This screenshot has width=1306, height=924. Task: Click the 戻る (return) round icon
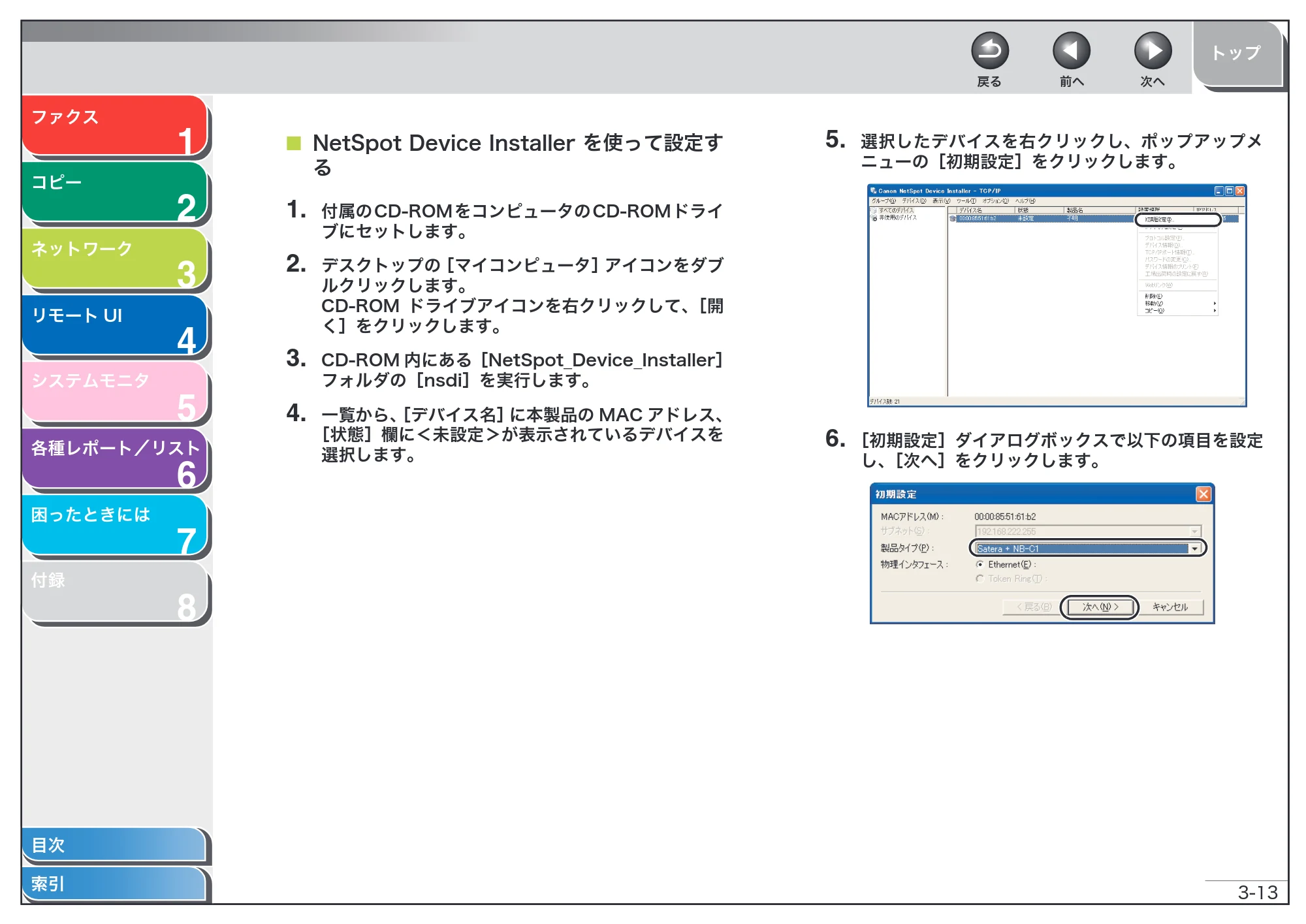coord(989,50)
